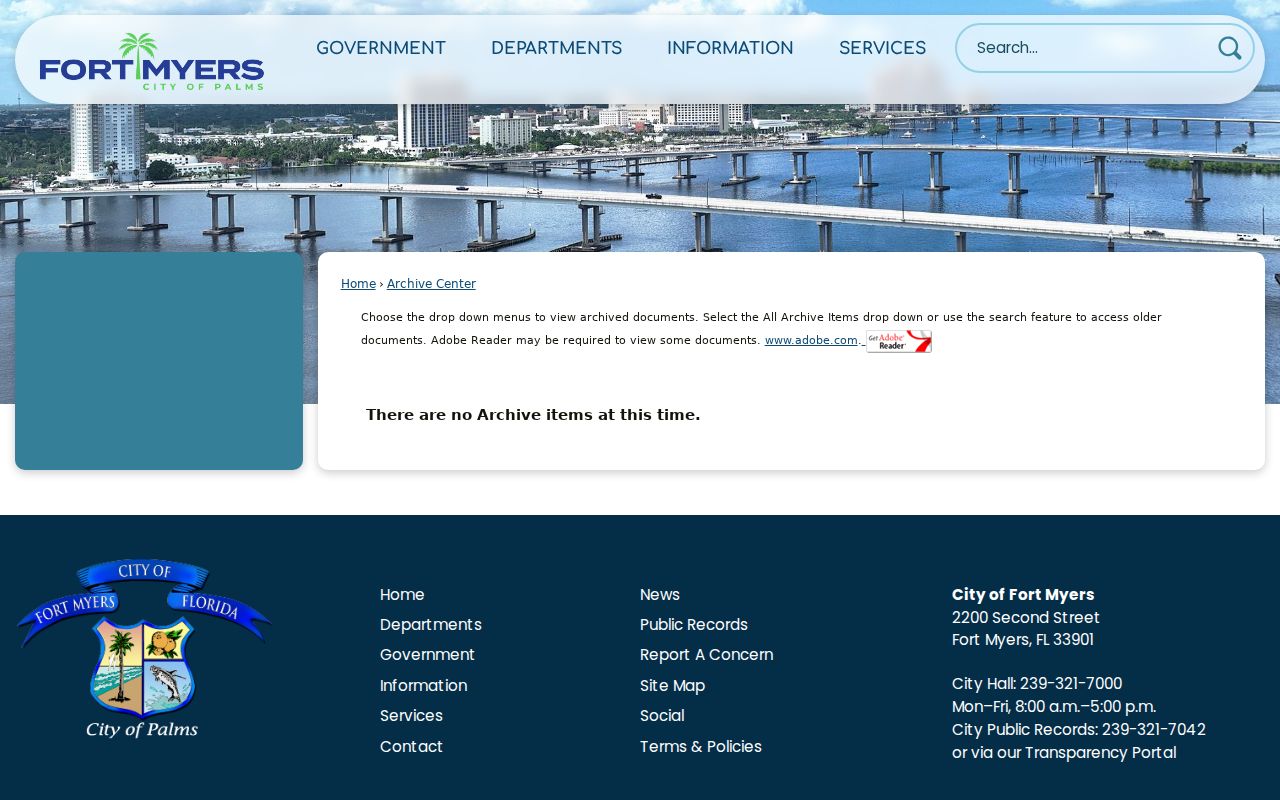This screenshot has height=800, width=1280.
Task: Open Archive Center breadcrumb link
Action: (431, 284)
